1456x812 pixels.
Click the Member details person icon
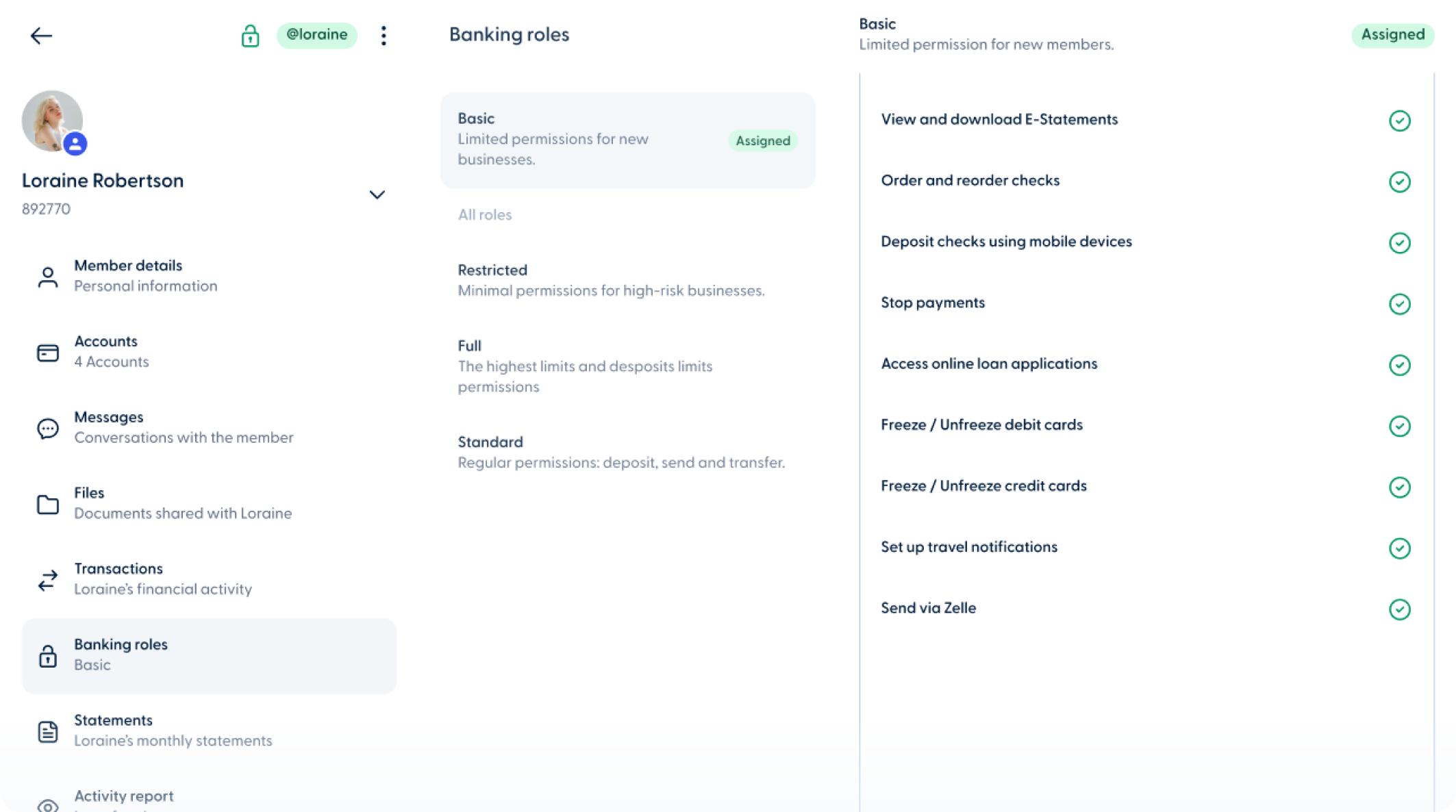point(48,277)
